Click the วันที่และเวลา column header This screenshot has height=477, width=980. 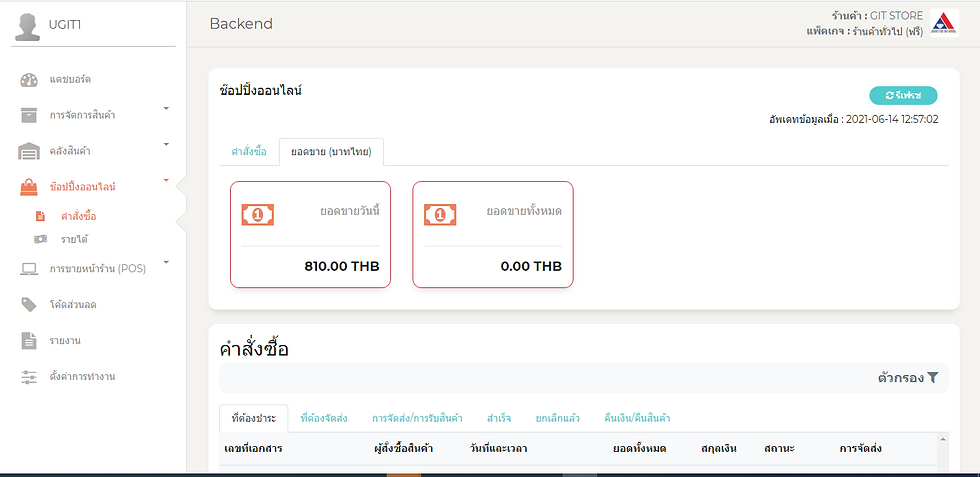[x=499, y=449]
